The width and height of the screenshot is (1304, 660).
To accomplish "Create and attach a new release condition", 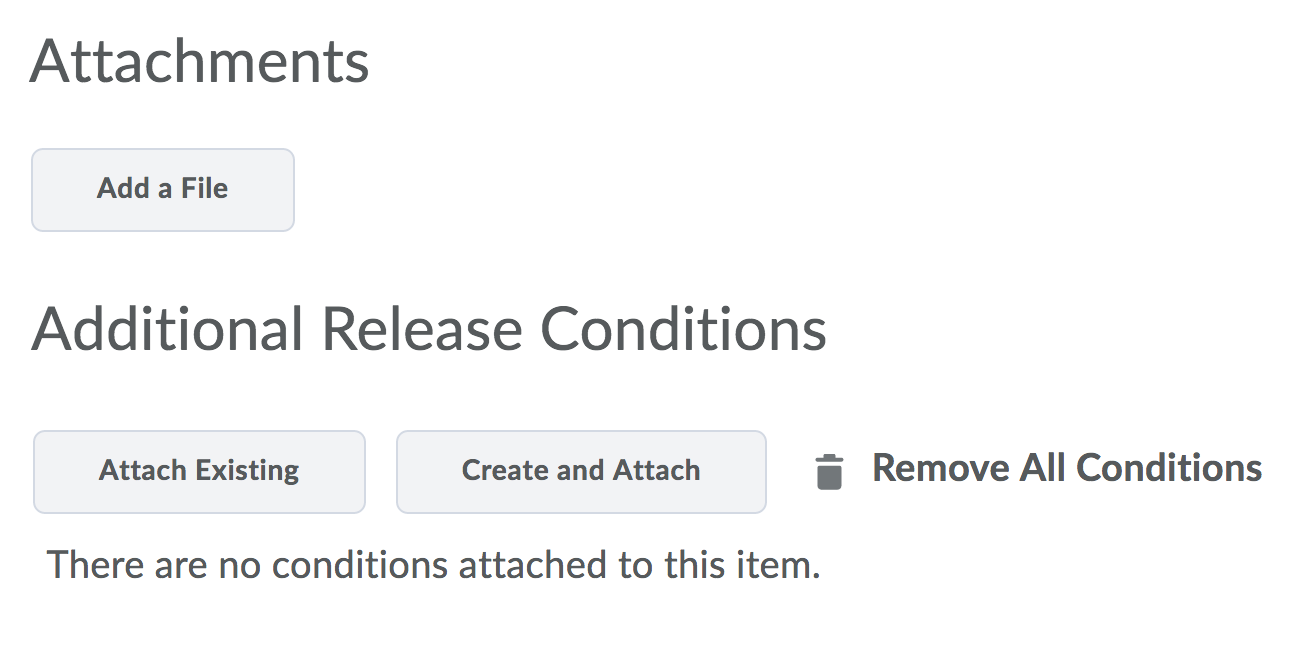I will tap(581, 471).
